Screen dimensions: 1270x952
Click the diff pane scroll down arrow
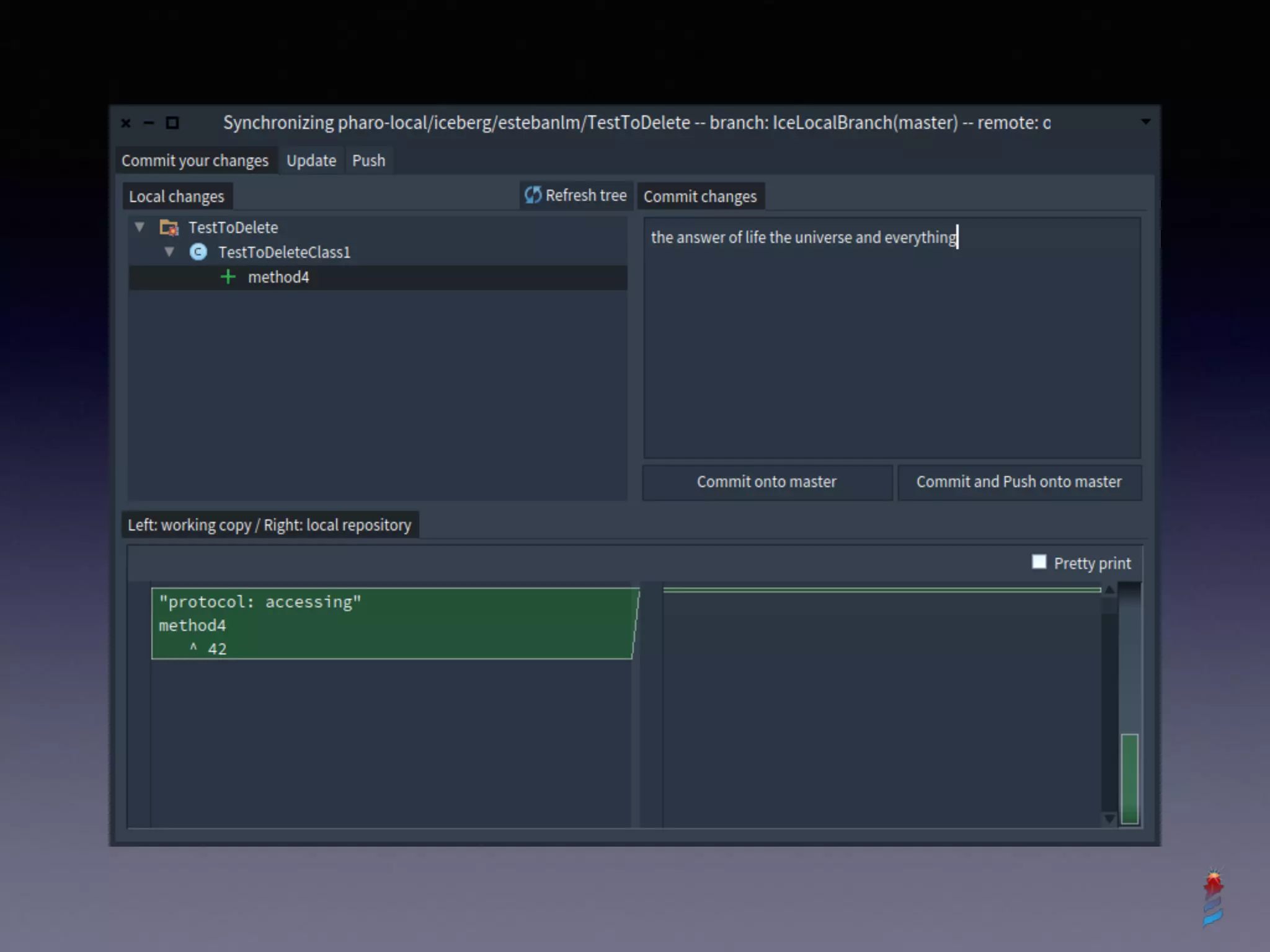click(x=1109, y=819)
